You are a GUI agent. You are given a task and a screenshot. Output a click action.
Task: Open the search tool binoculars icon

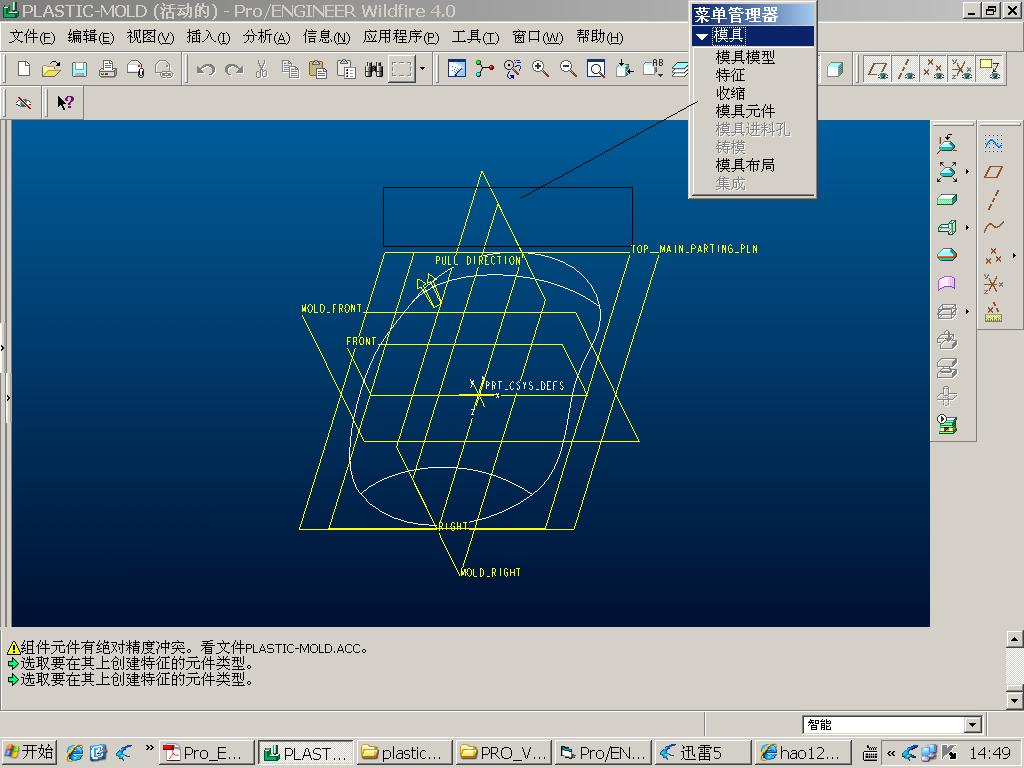click(x=374, y=69)
